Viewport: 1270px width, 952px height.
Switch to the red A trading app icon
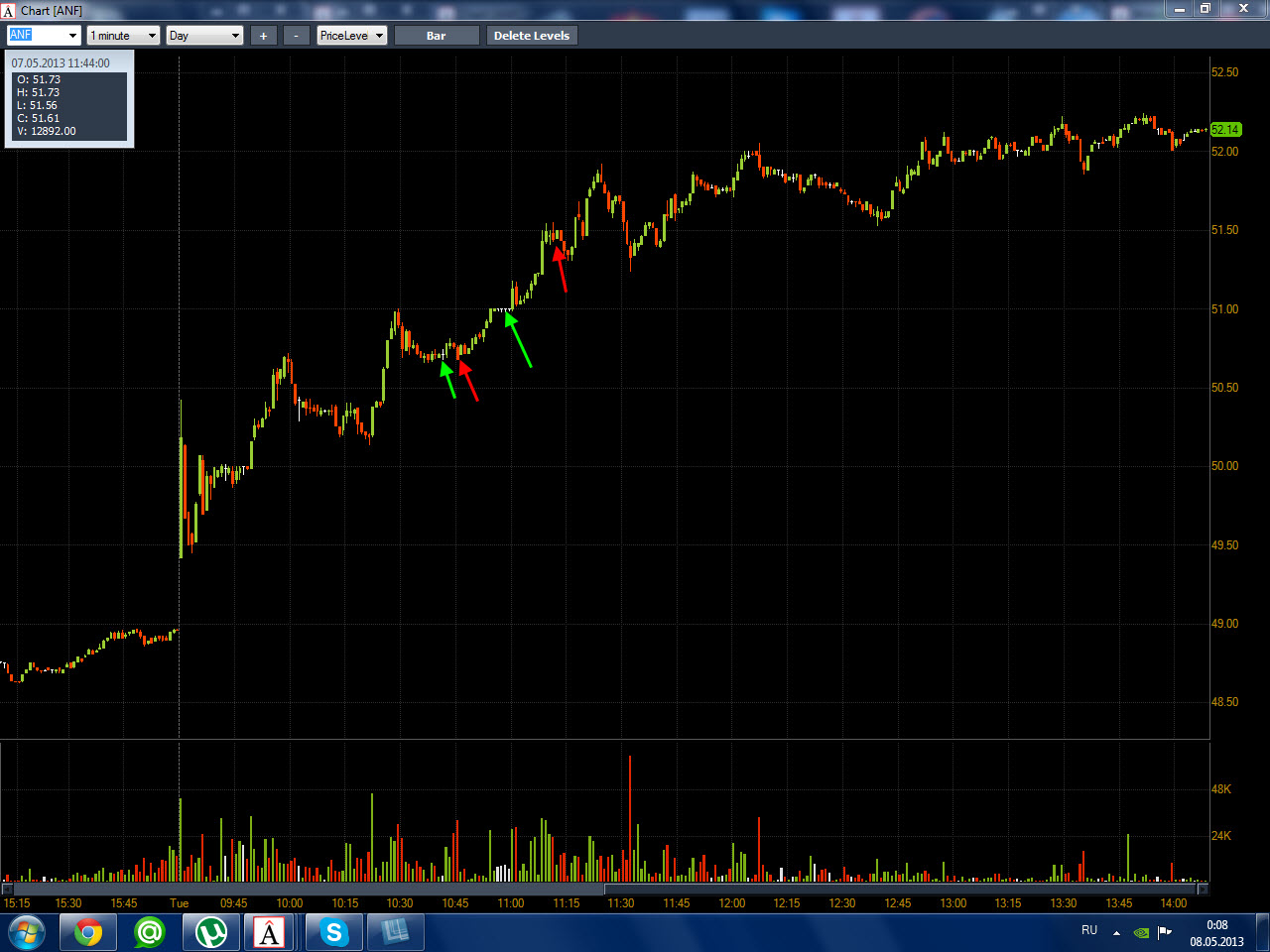point(270,932)
